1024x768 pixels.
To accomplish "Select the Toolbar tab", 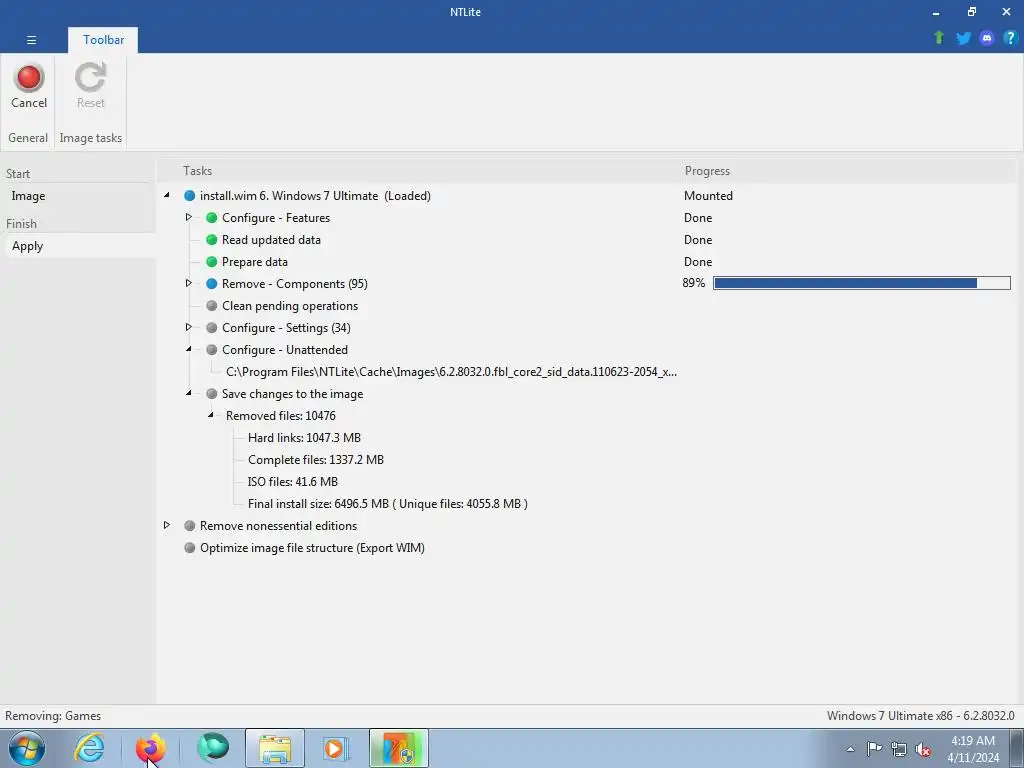I will tap(103, 40).
